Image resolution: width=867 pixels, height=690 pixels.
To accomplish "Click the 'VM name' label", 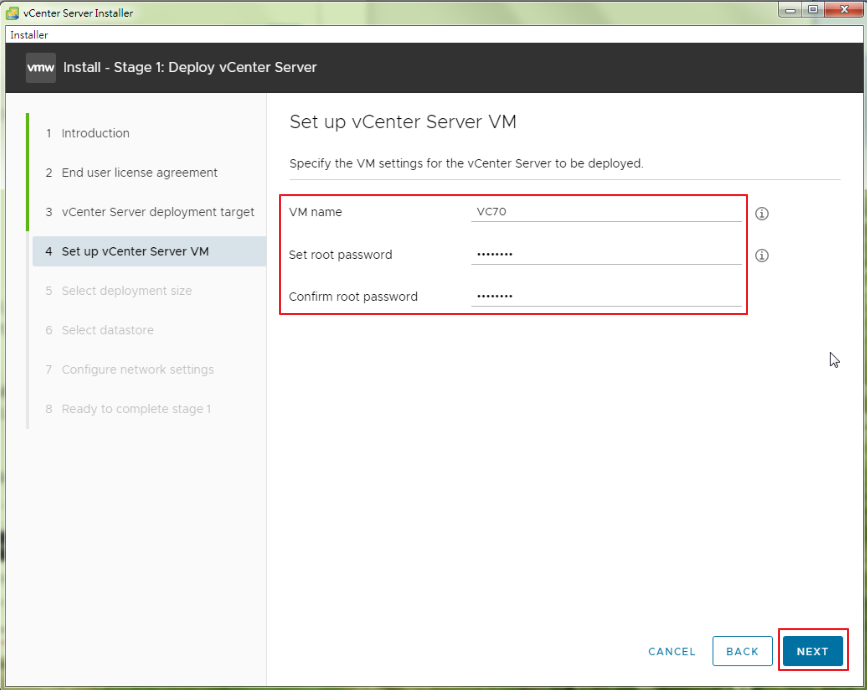I will tap(315, 212).
